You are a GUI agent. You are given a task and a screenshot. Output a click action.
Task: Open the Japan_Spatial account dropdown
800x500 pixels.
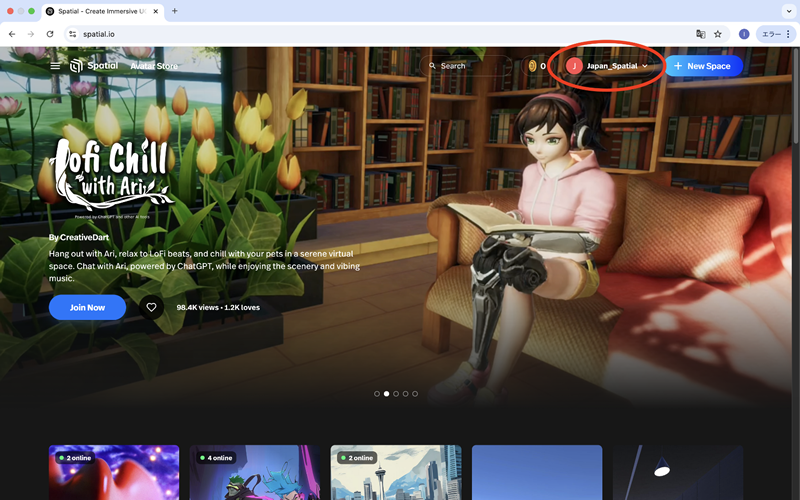point(608,66)
